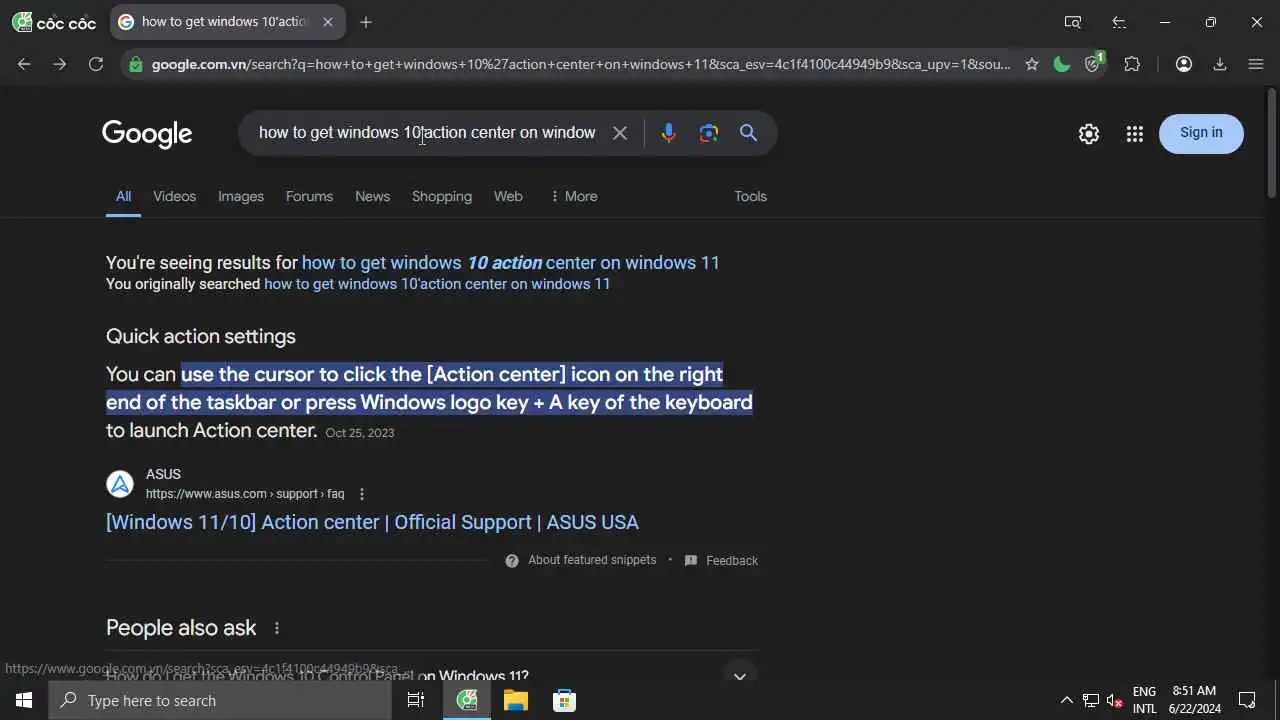Open the clock showing 8:51 AM
The image size is (1280, 720).
(1195, 700)
